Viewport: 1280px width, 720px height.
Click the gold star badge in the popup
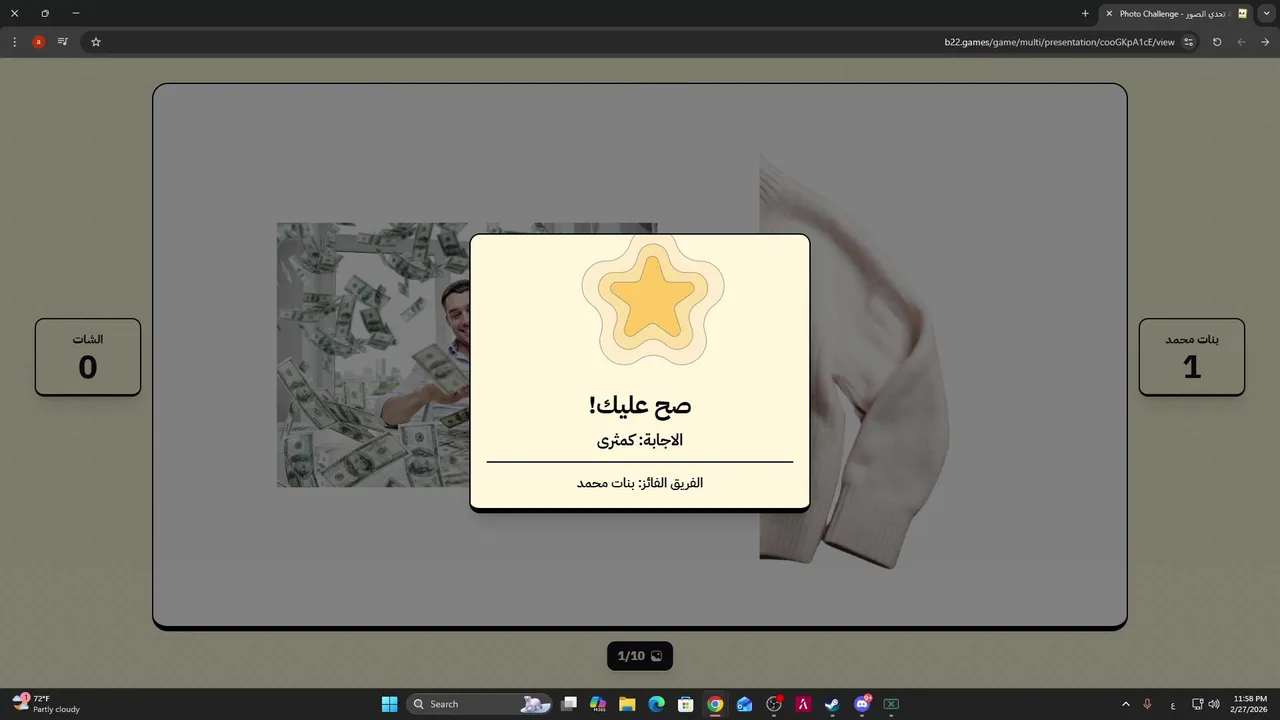point(652,299)
